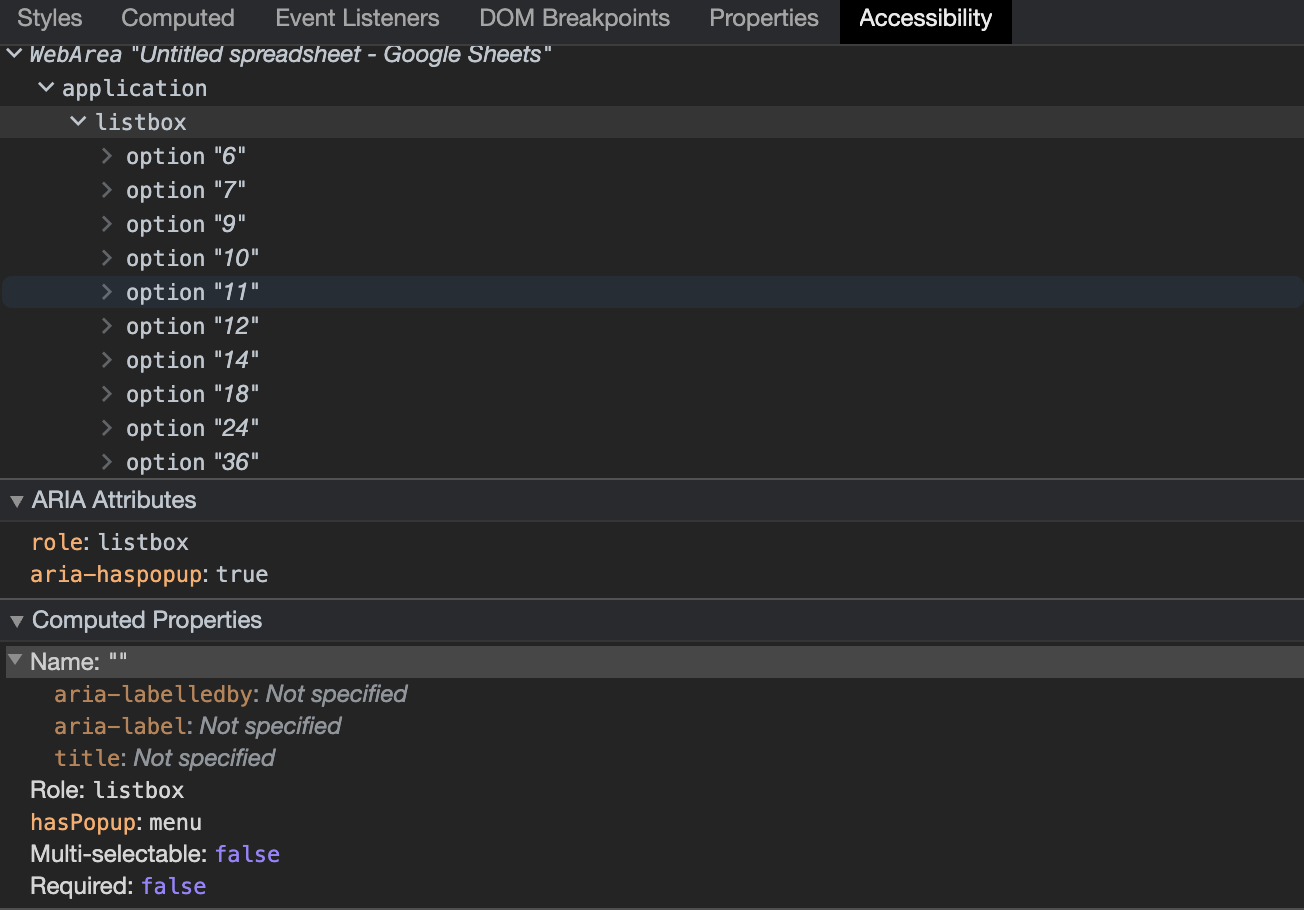The width and height of the screenshot is (1304, 910).
Task: Switch to Event Listeners tab
Action: [x=357, y=18]
